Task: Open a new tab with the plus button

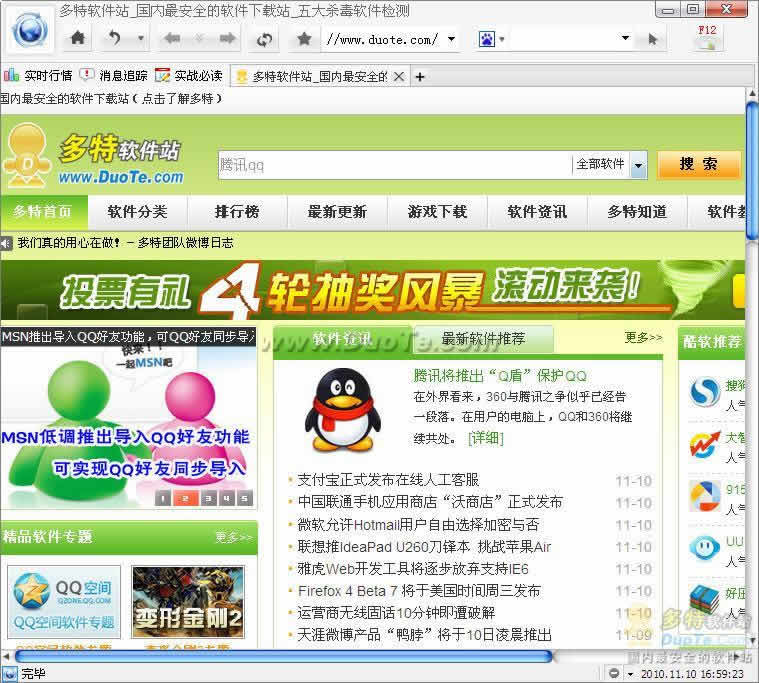Action: (420, 76)
